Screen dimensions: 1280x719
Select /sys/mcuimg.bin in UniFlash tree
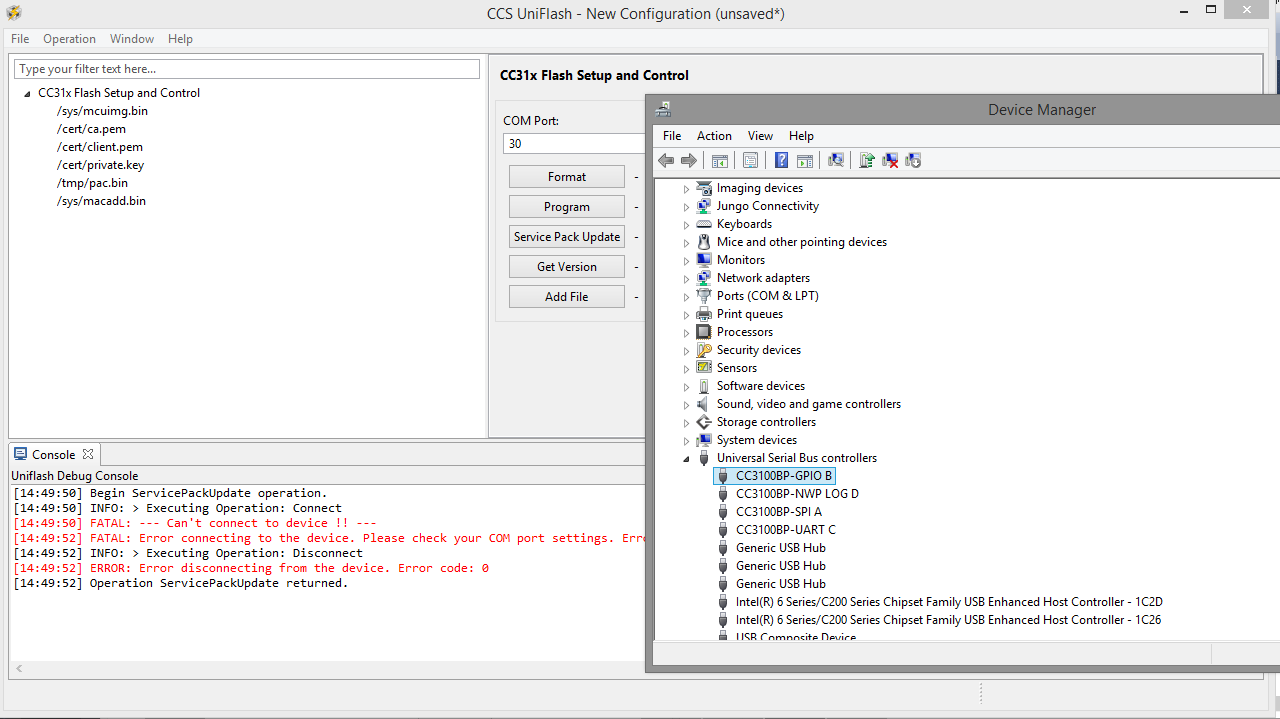102,111
